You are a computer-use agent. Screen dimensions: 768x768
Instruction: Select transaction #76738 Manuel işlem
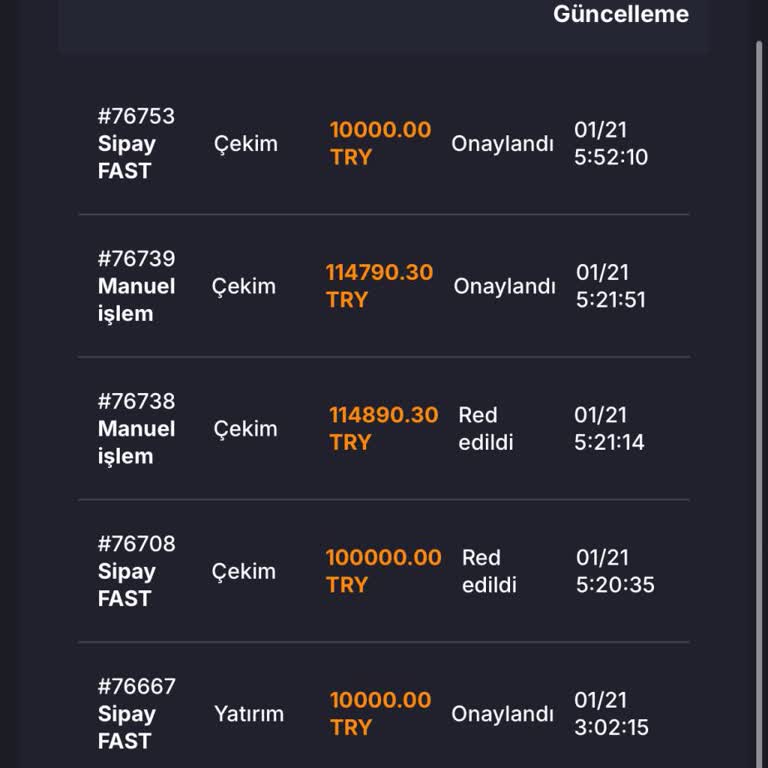coord(136,429)
